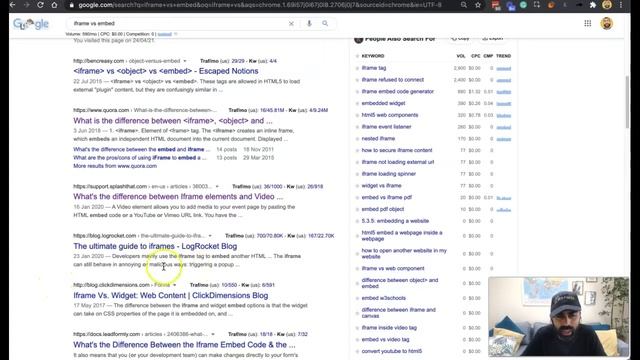Go back using the browser back arrow

click(x=12, y=5)
